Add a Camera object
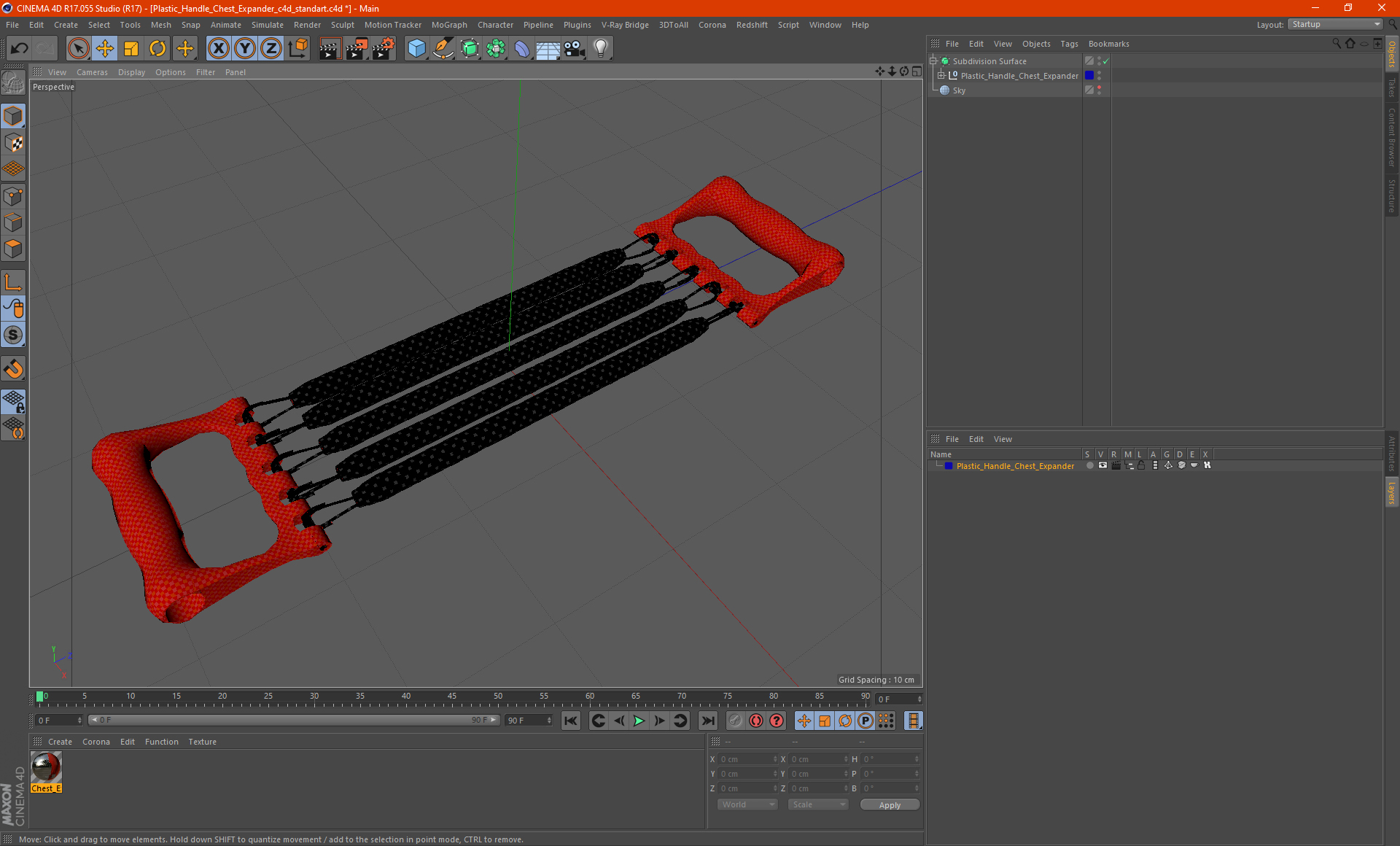Screen dimensions: 1400x846 tap(575, 49)
